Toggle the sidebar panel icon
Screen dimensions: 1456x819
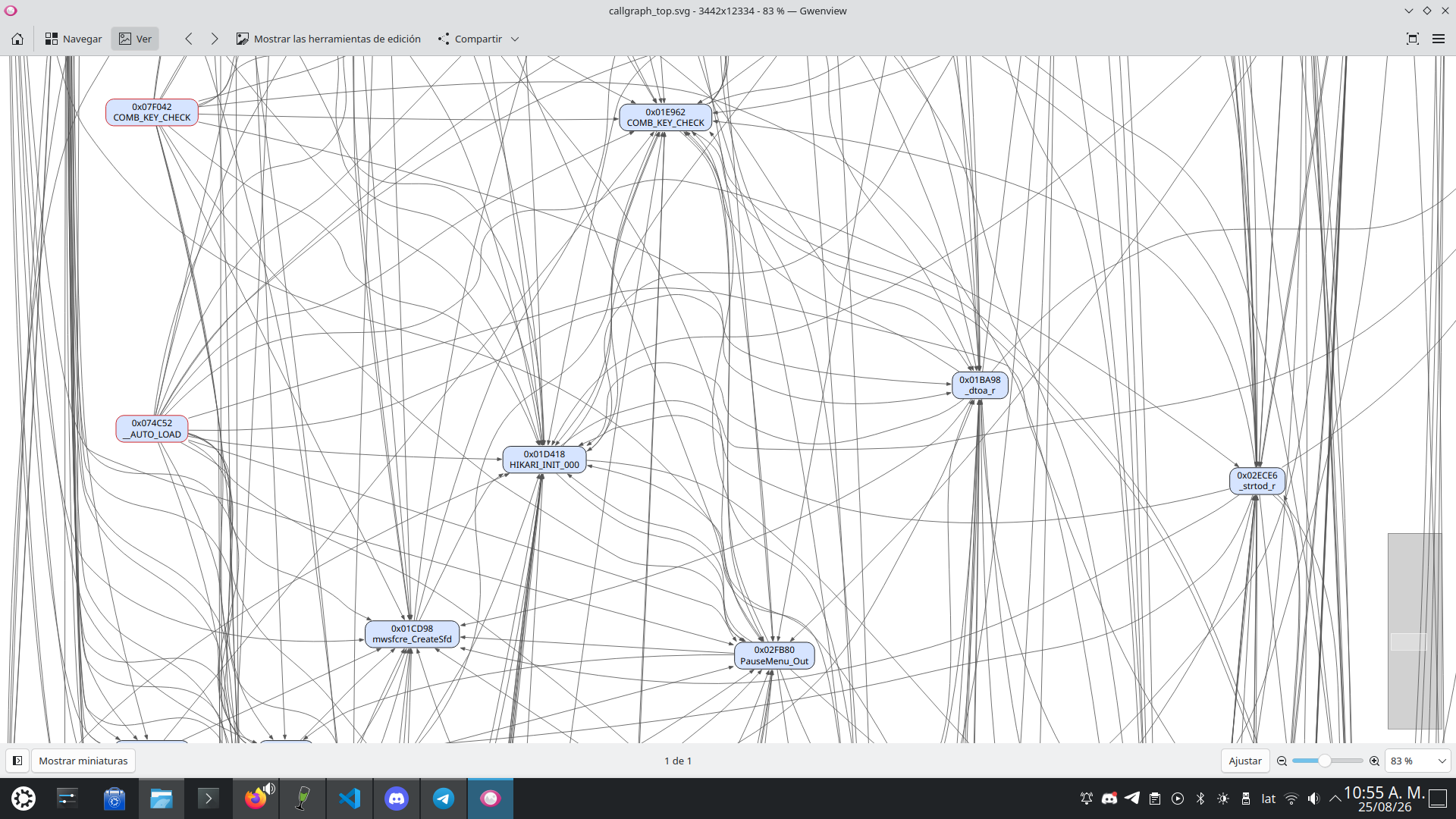point(17,761)
